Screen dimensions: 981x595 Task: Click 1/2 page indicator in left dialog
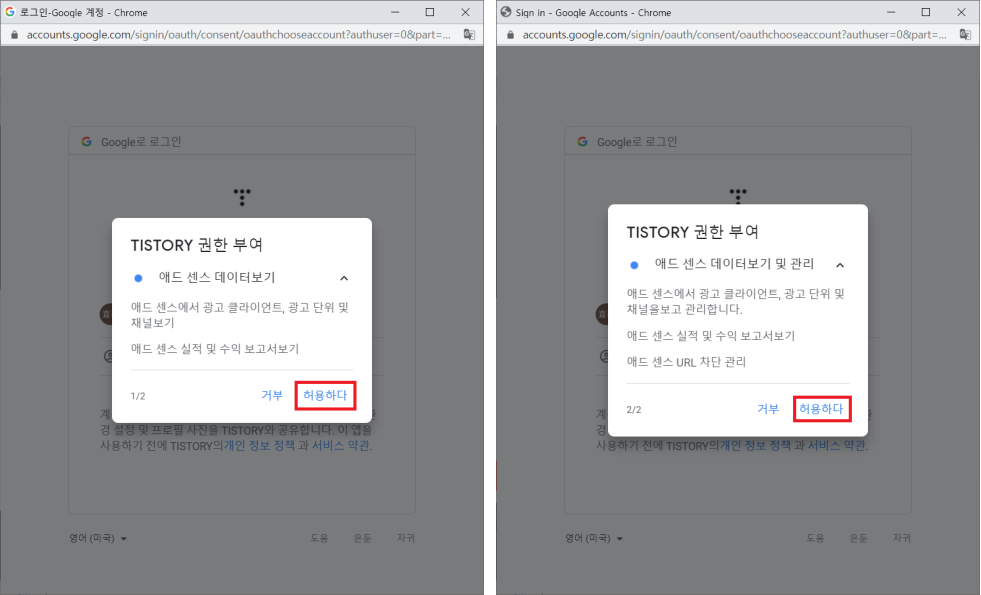tap(138, 396)
